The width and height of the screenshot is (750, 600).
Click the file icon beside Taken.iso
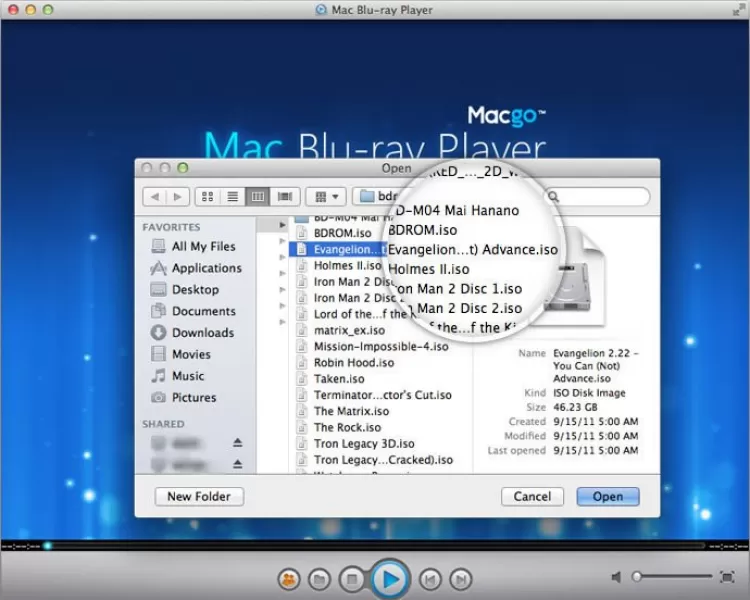coord(301,379)
